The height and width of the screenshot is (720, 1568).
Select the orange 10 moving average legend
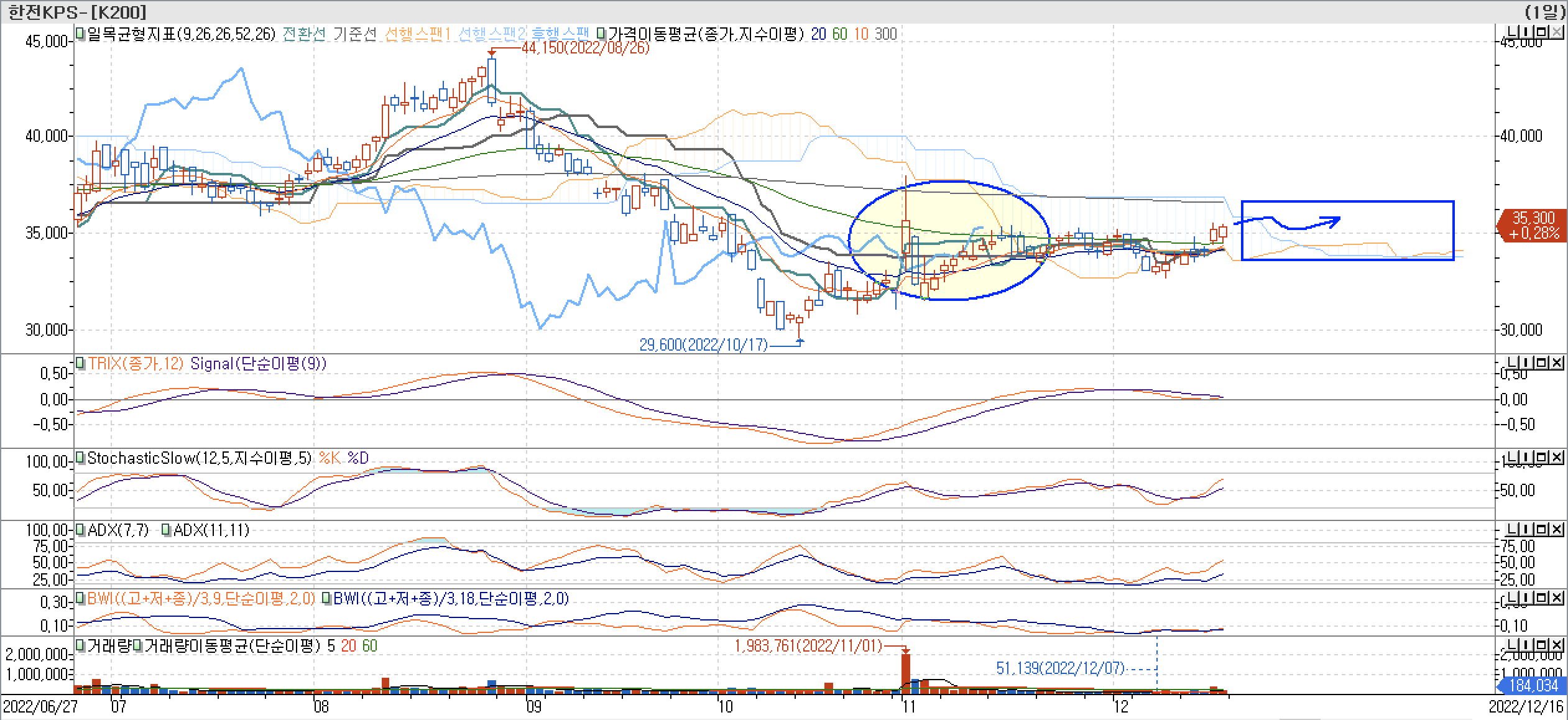click(x=861, y=34)
